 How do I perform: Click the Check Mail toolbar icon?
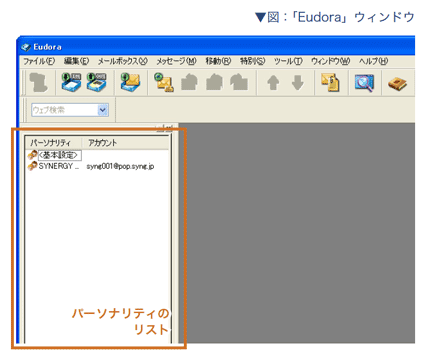coord(130,82)
